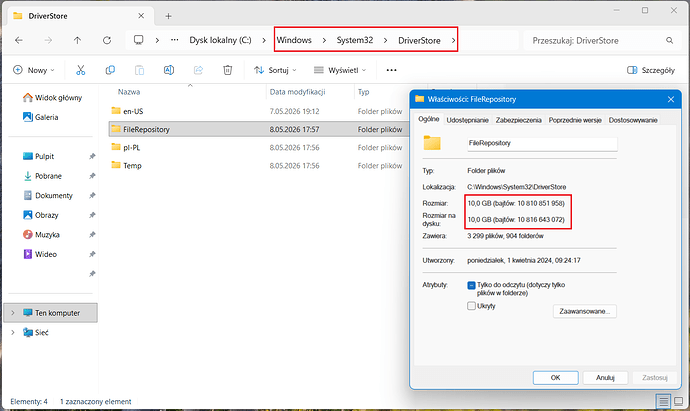The image size is (690, 411).
Task: Switch to Poprzednie wersje tab
Action: coord(575,120)
